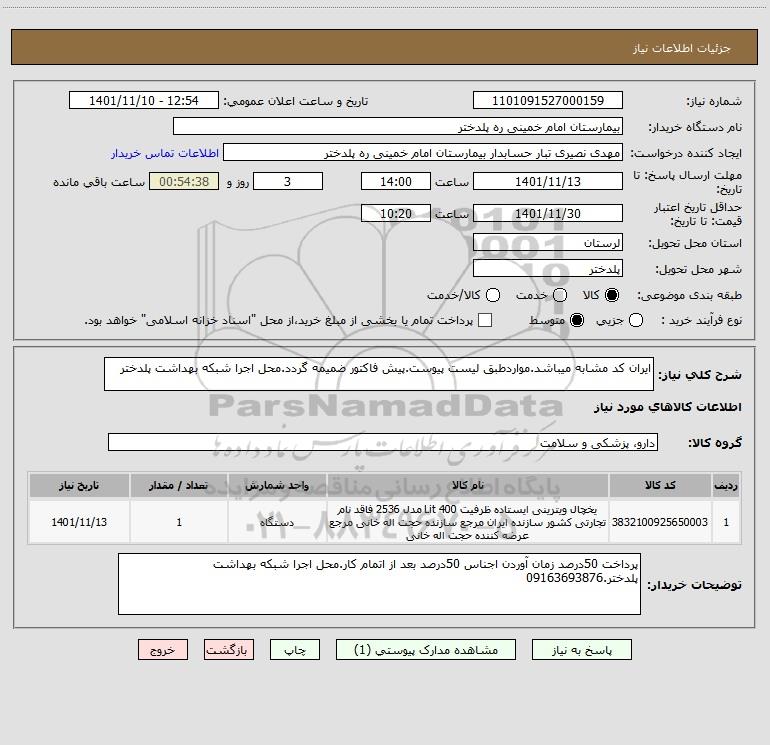Choose متوسط purchase process radio
770x745 pixels.
pos(577,320)
